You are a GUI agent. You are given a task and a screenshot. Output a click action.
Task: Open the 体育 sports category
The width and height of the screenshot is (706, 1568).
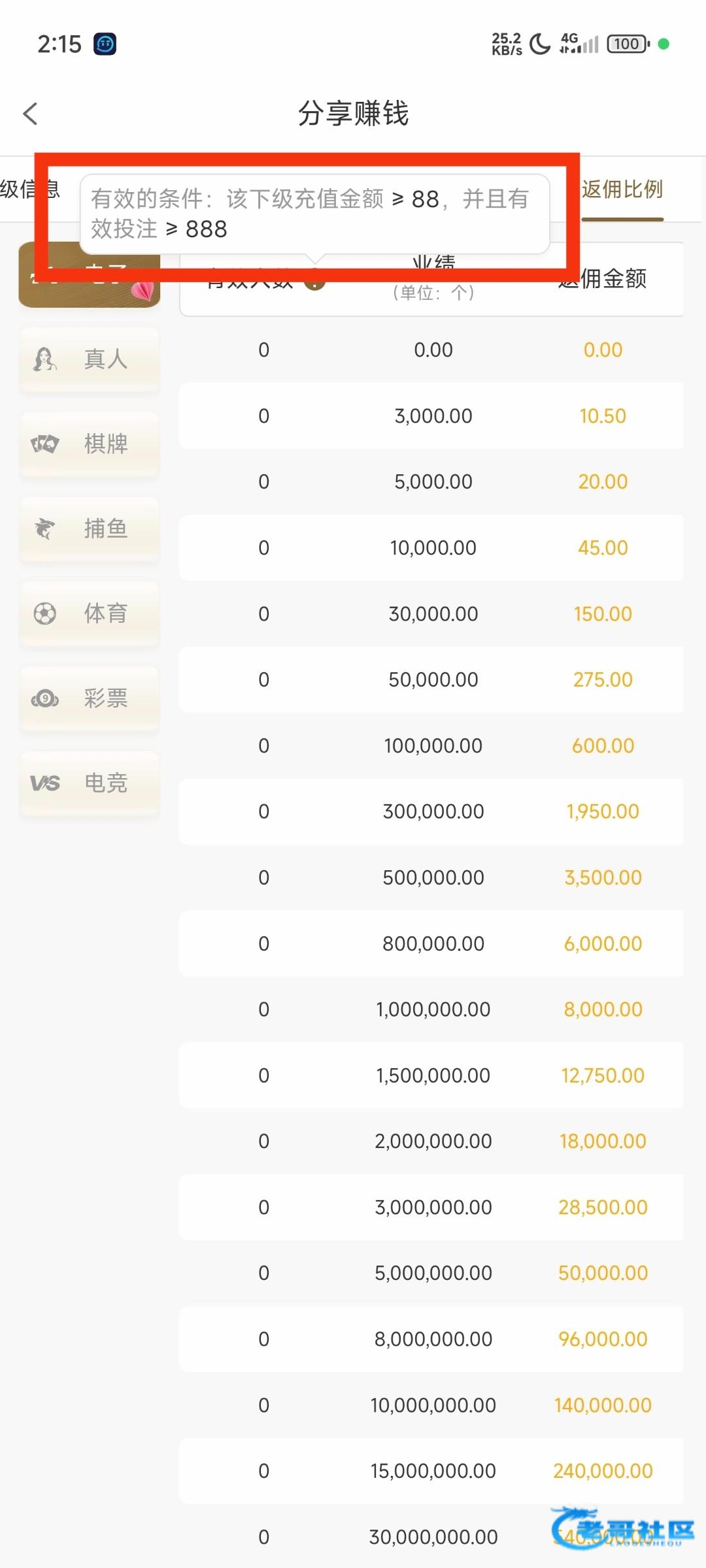[90, 613]
